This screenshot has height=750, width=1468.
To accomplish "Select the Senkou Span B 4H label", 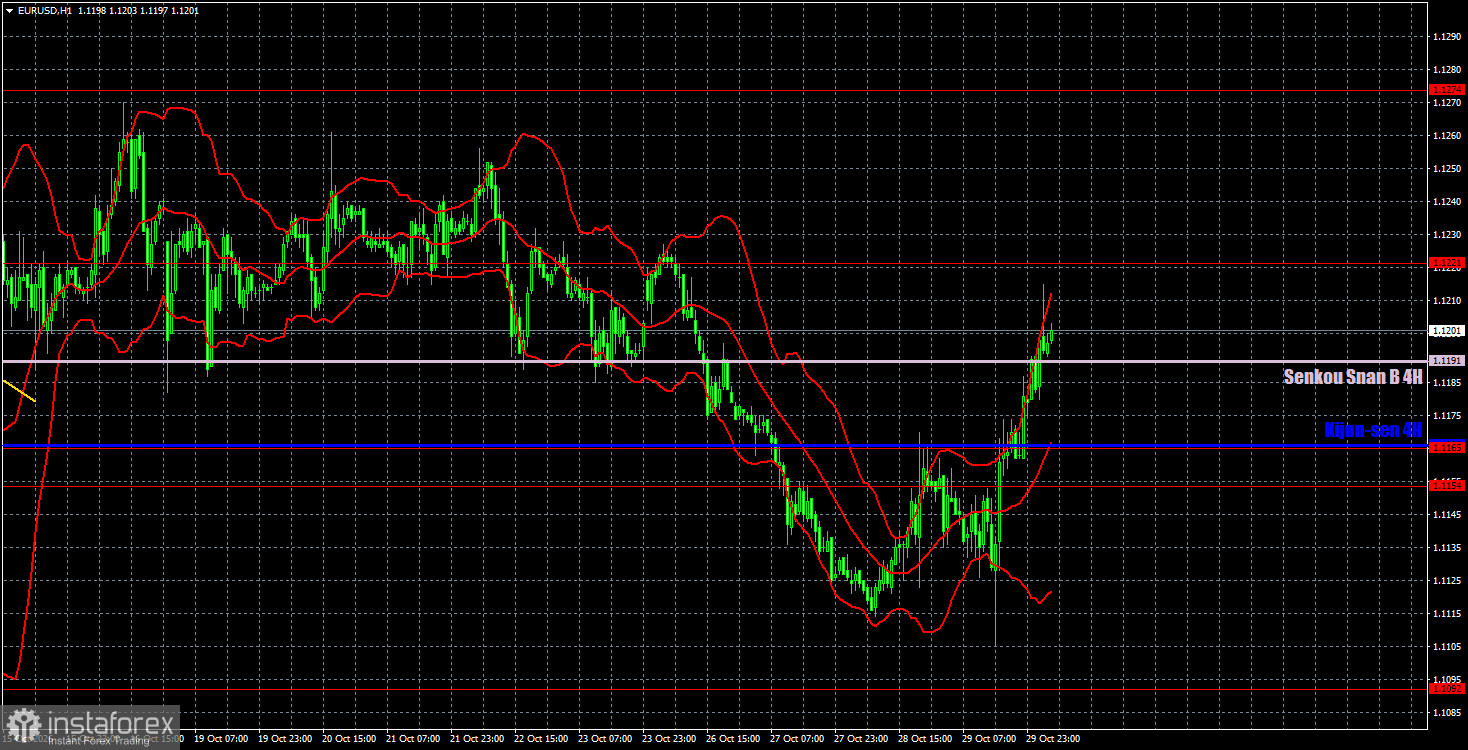I will click(x=1353, y=377).
